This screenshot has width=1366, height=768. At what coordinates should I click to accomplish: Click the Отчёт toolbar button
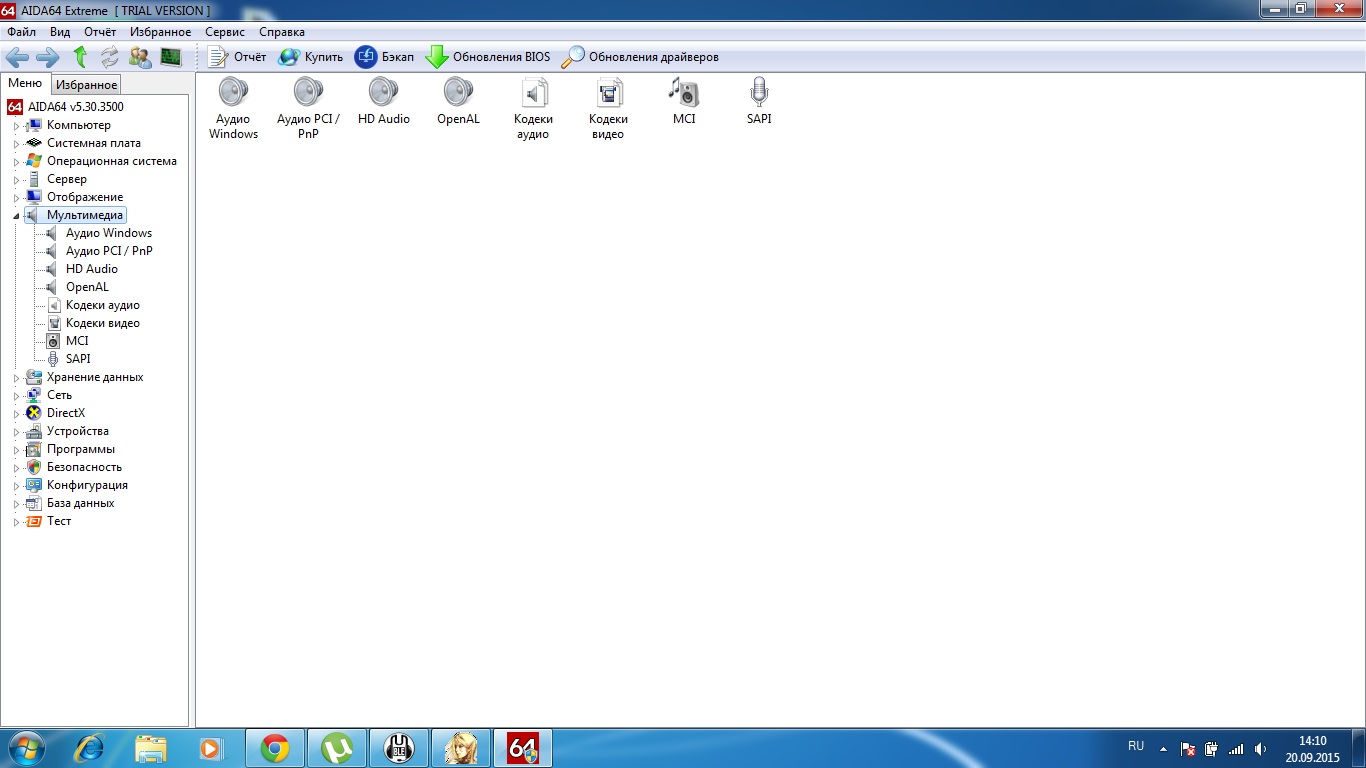(x=237, y=57)
